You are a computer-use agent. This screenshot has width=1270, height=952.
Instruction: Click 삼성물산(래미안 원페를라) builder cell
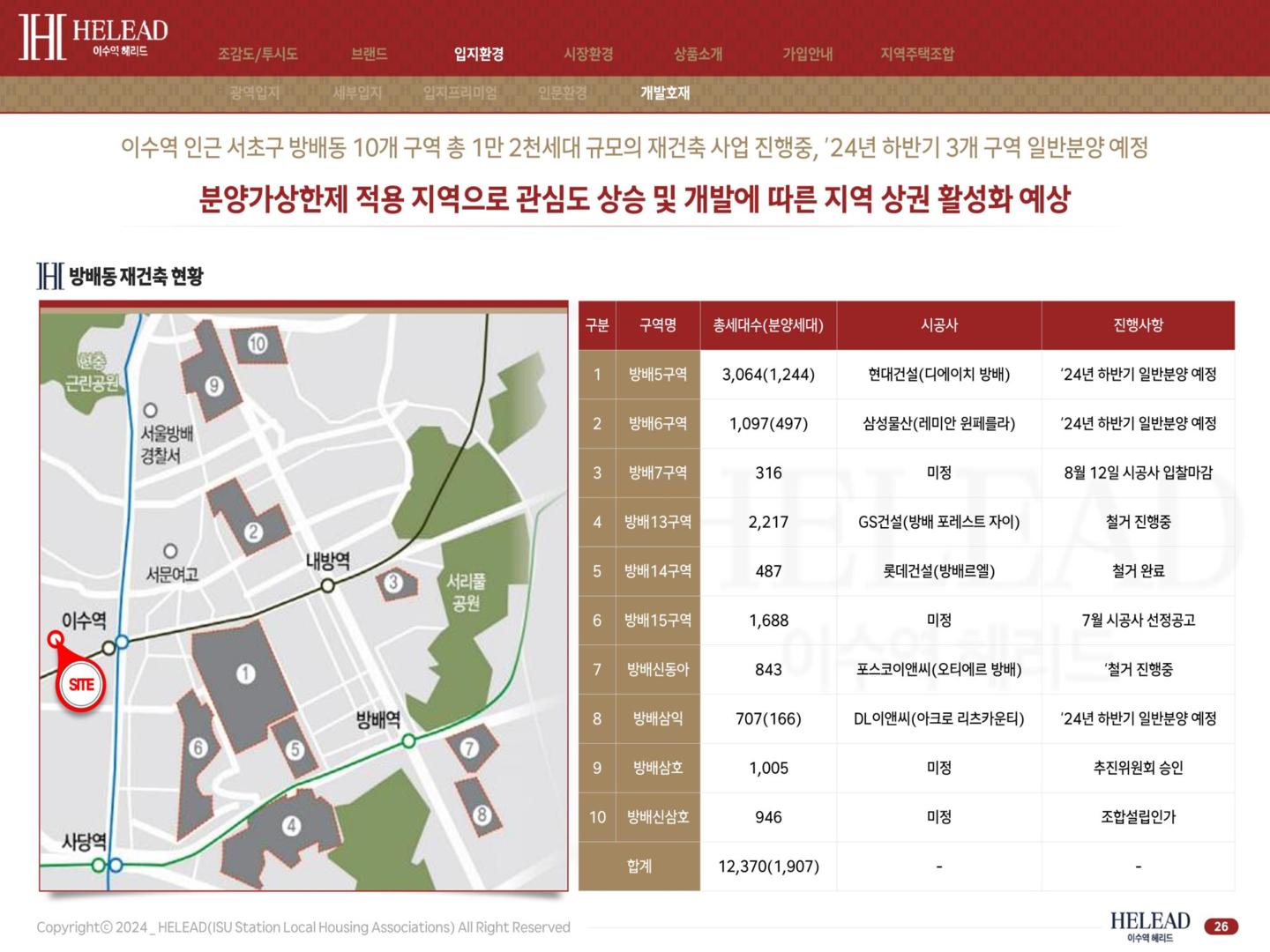coord(939,424)
